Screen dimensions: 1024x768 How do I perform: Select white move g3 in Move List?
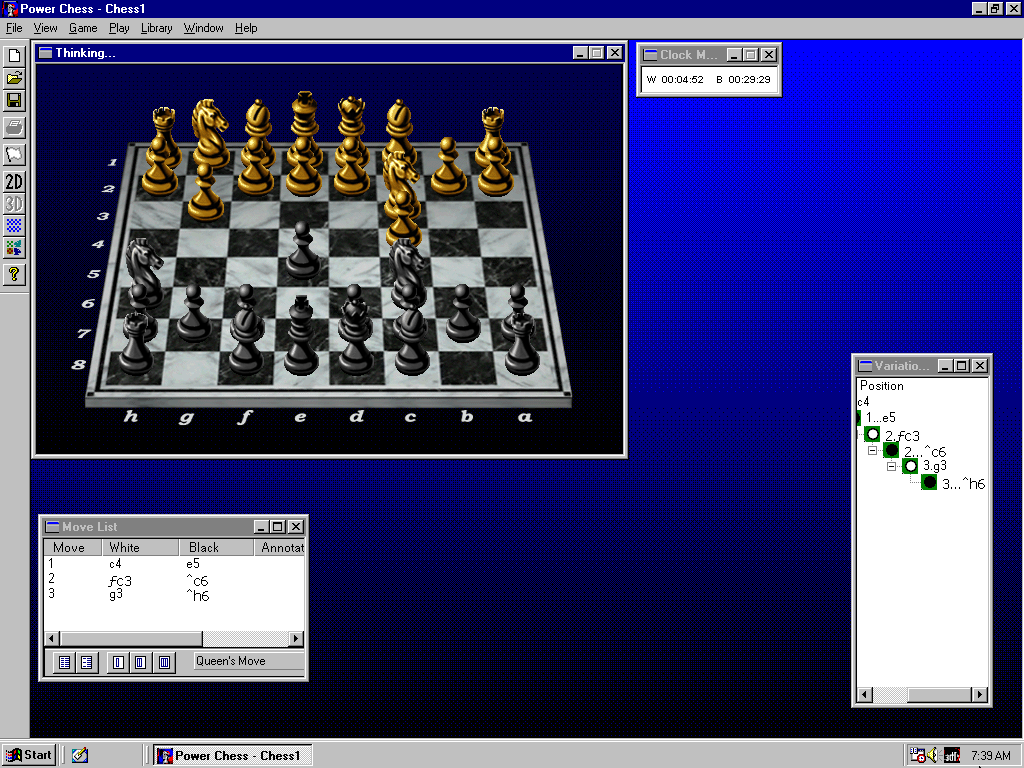[x=116, y=594]
